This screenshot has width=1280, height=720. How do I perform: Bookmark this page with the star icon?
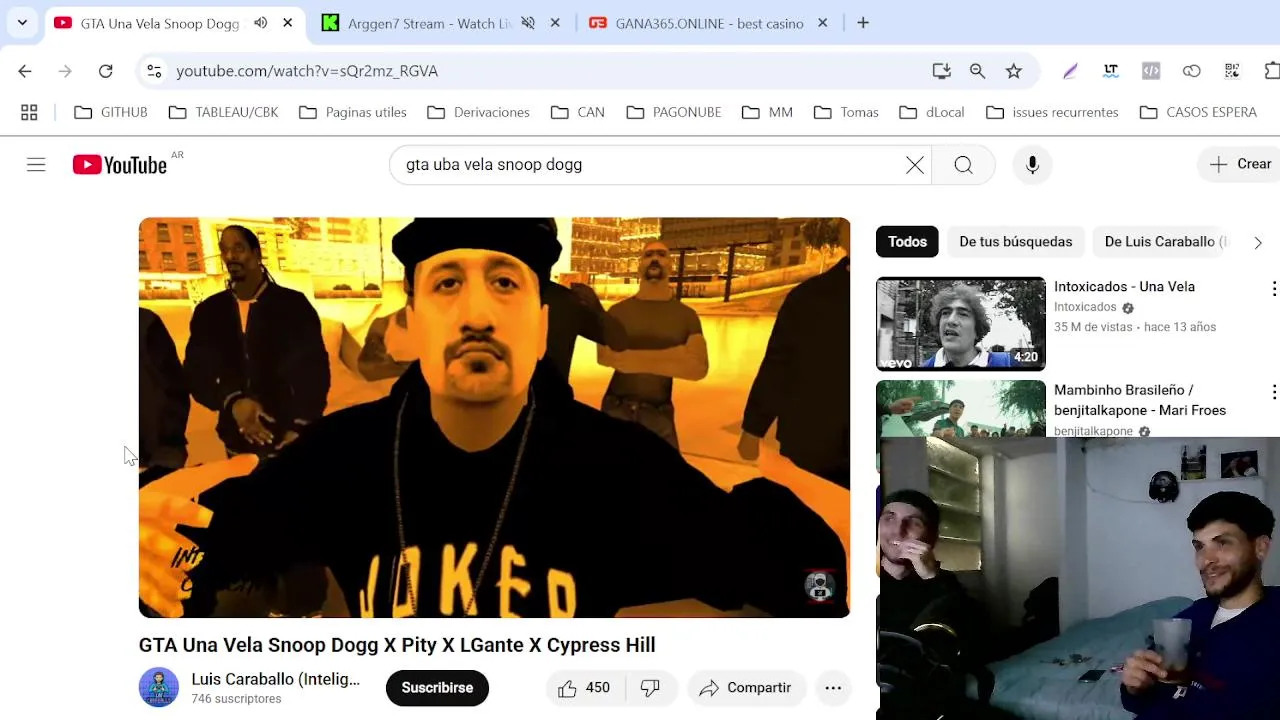tap(1013, 71)
